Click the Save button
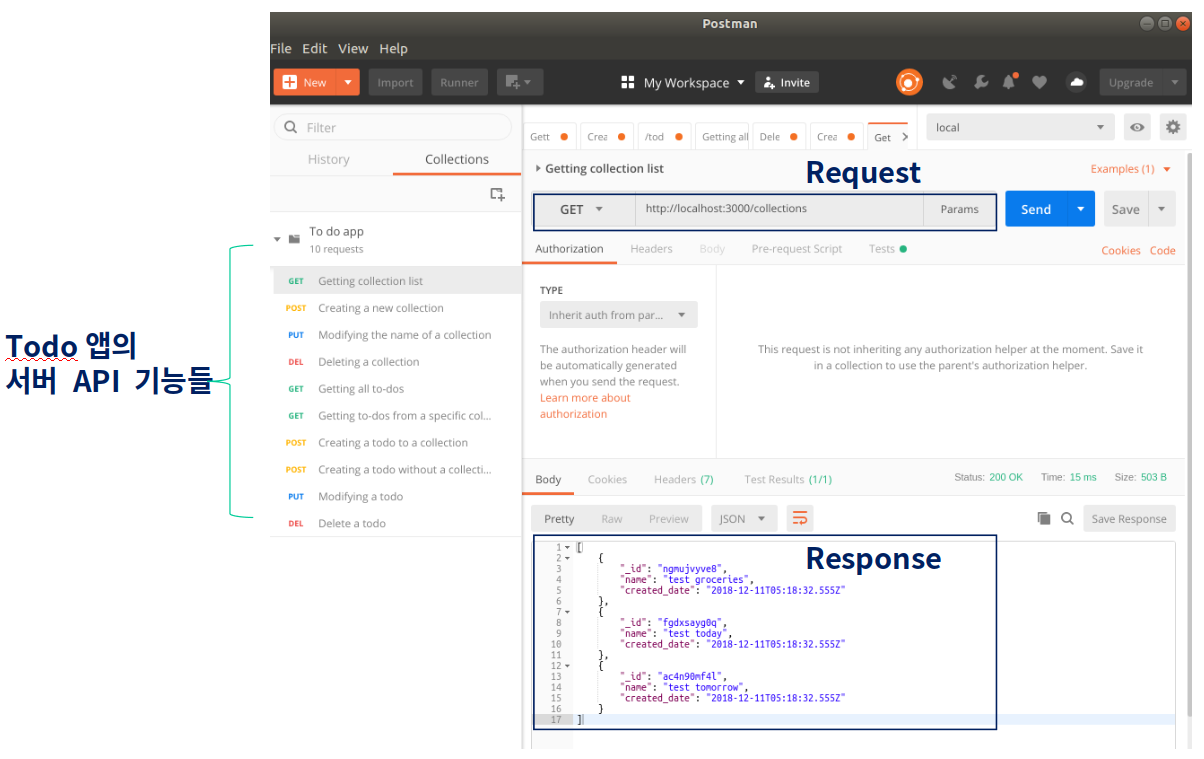 point(1126,209)
